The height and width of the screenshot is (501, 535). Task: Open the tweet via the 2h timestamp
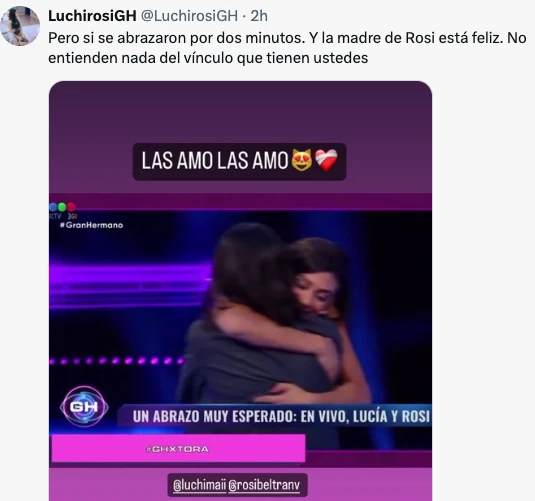point(259,16)
